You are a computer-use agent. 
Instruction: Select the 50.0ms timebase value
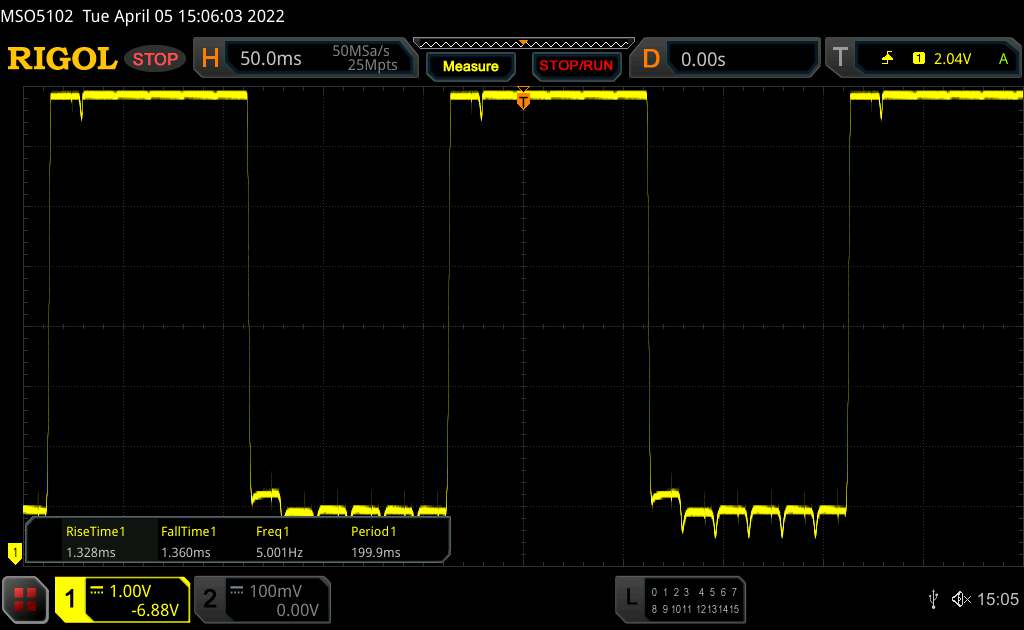point(270,59)
